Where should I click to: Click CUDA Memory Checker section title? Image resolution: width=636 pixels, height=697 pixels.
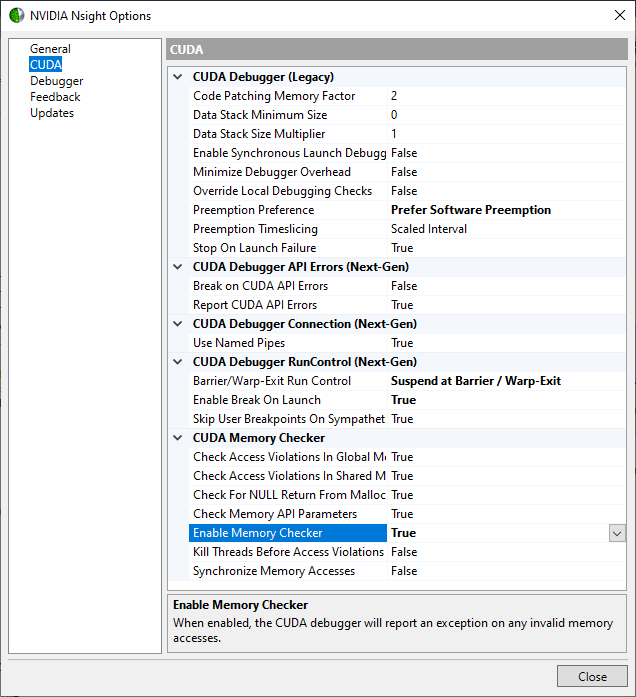pyautogui.click(x=259, y=438)
